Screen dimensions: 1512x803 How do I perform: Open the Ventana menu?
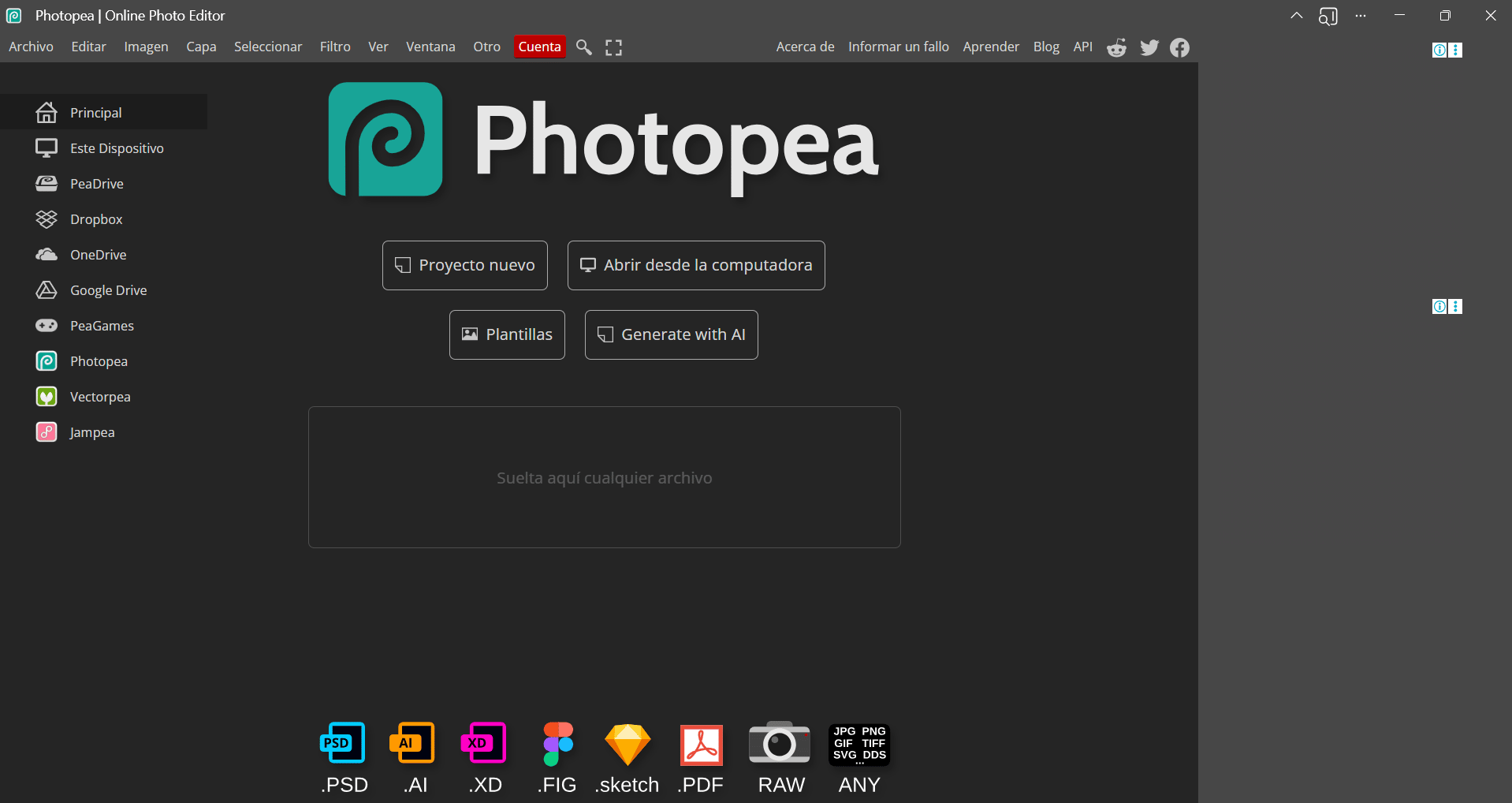(430, 47)
